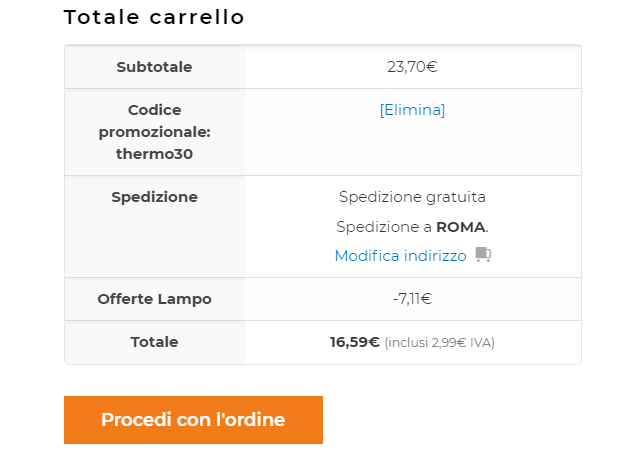Click the word ROMA in shipping destination
Screen dimensions: 627x466
(460, 227)
